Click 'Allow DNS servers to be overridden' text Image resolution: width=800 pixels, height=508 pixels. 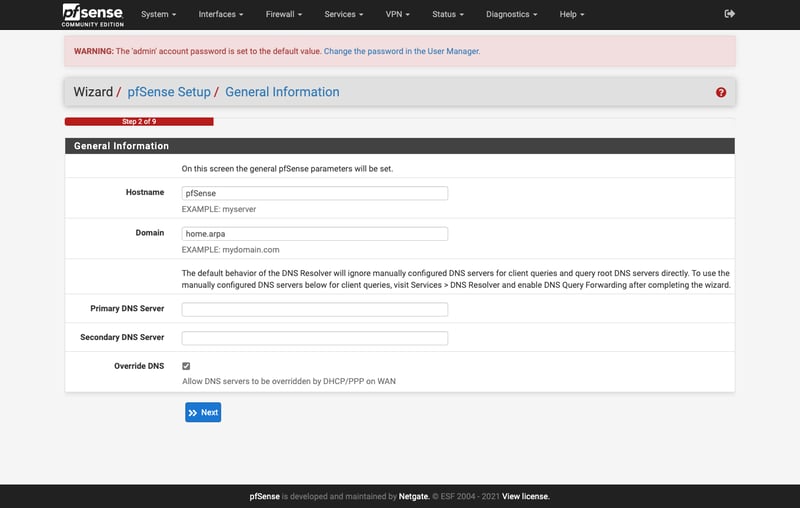pos(289,381)
